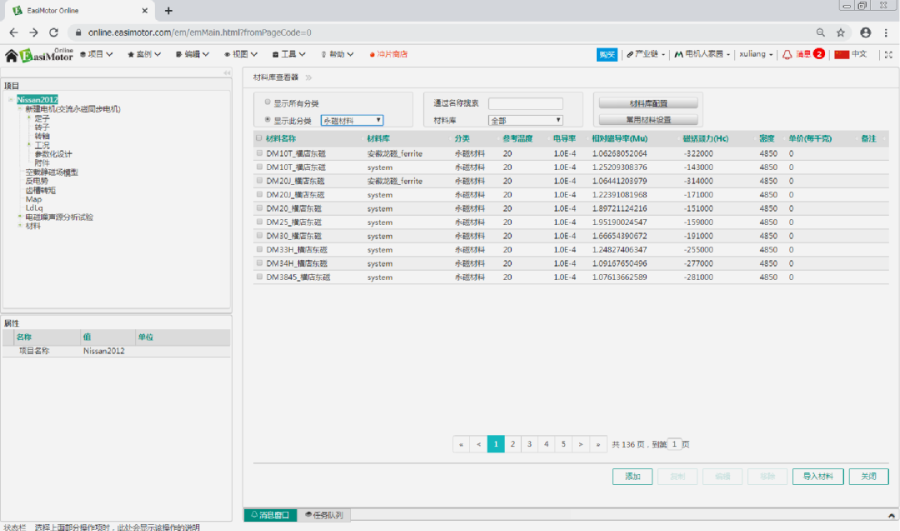Screen dimensions: 900x531
Task: Open the 材料库 全部 dropdown
Action: (525, 121)
